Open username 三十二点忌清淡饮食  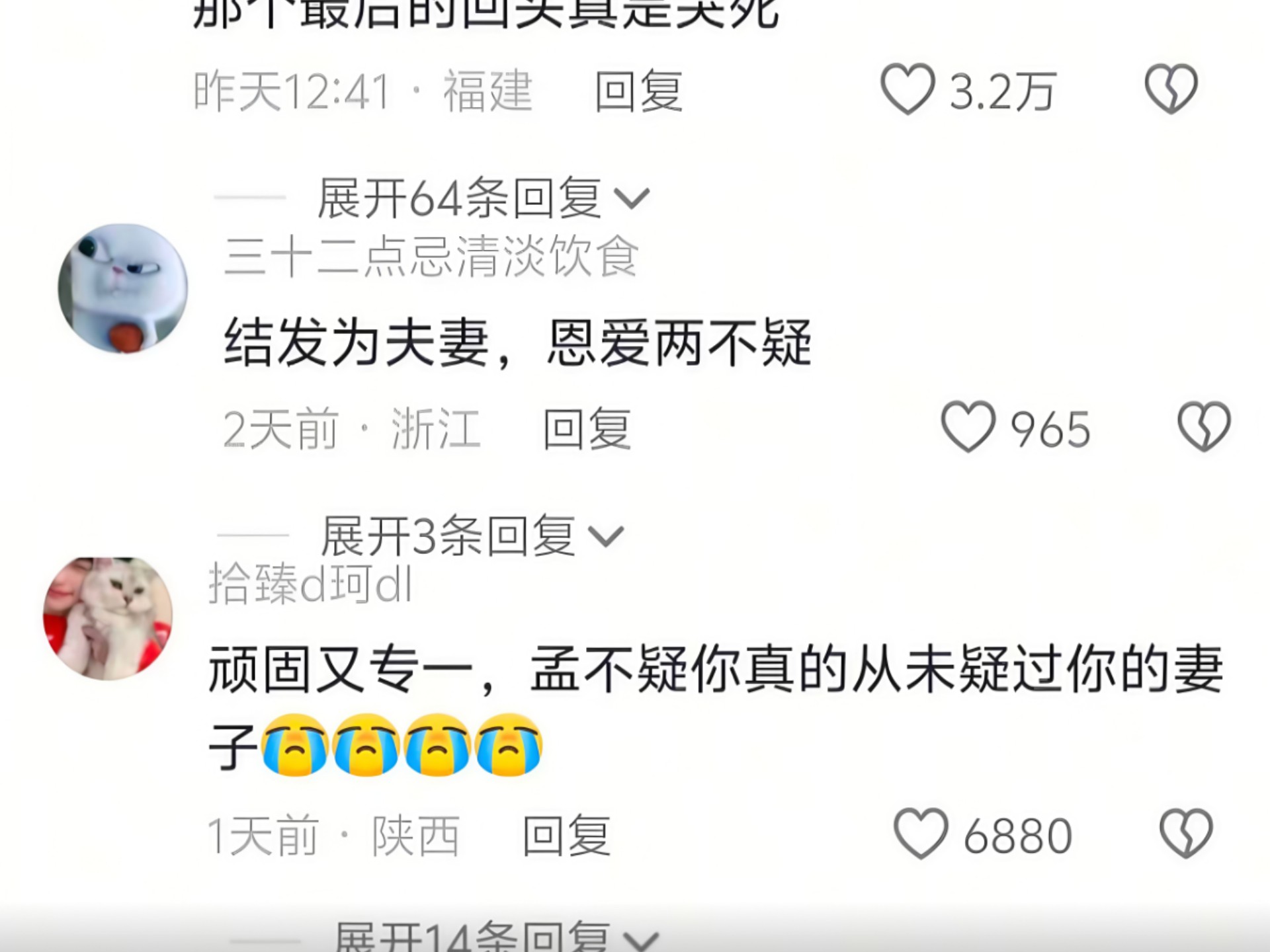tap(431, 256)
